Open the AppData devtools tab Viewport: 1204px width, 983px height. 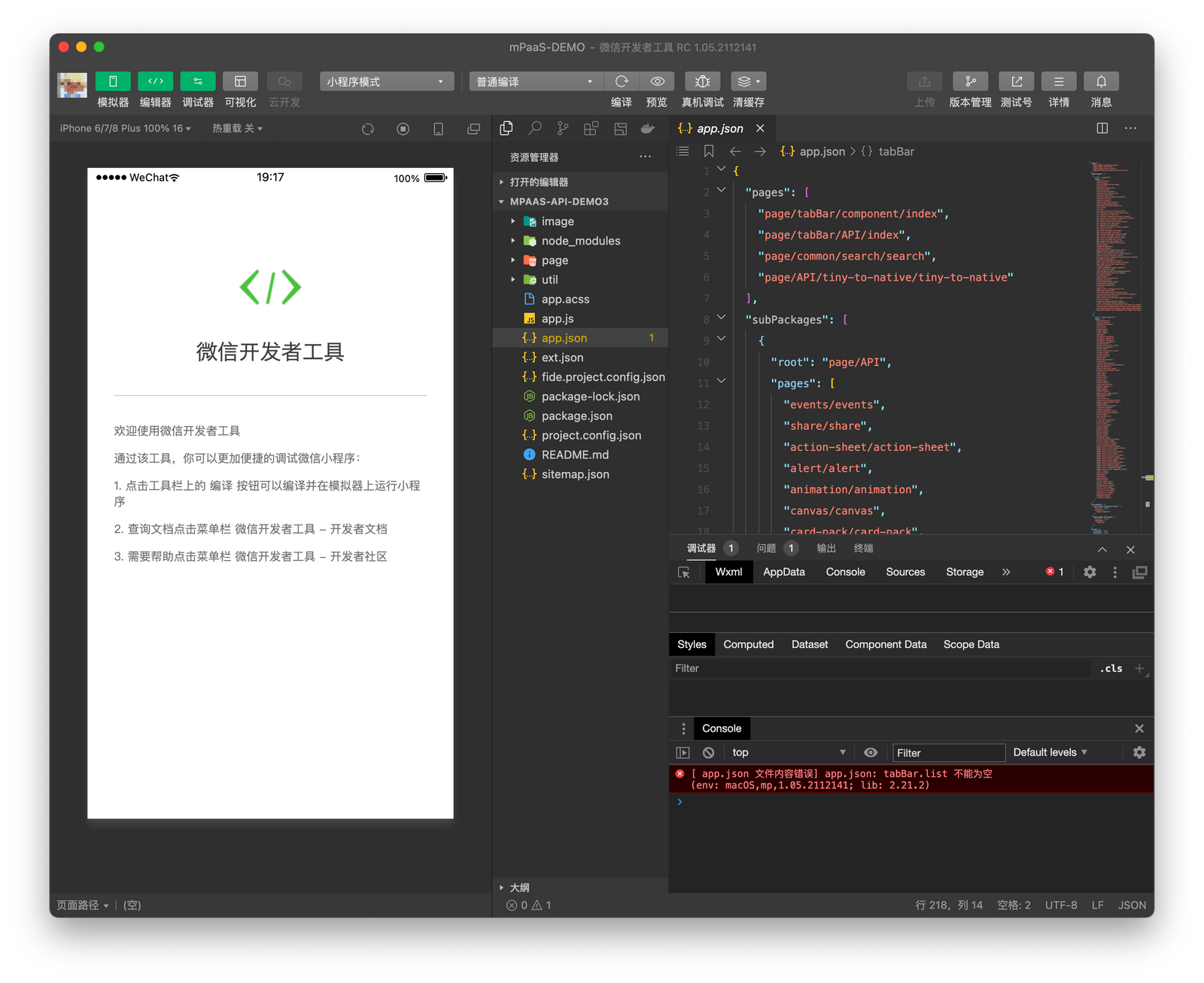(784, 572)
